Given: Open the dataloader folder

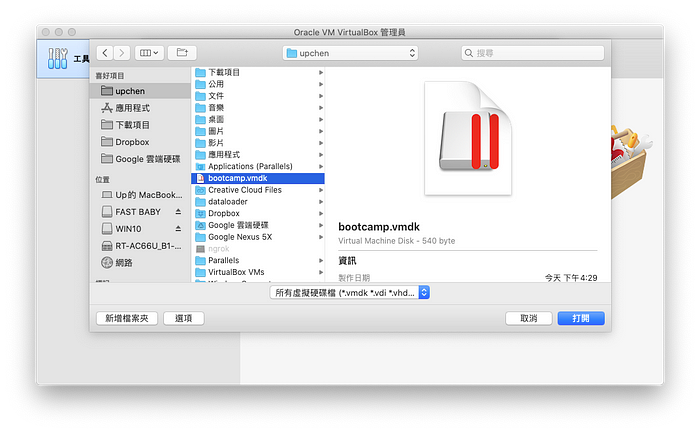Looking at the screenshot, I should (x=258, y=202).
